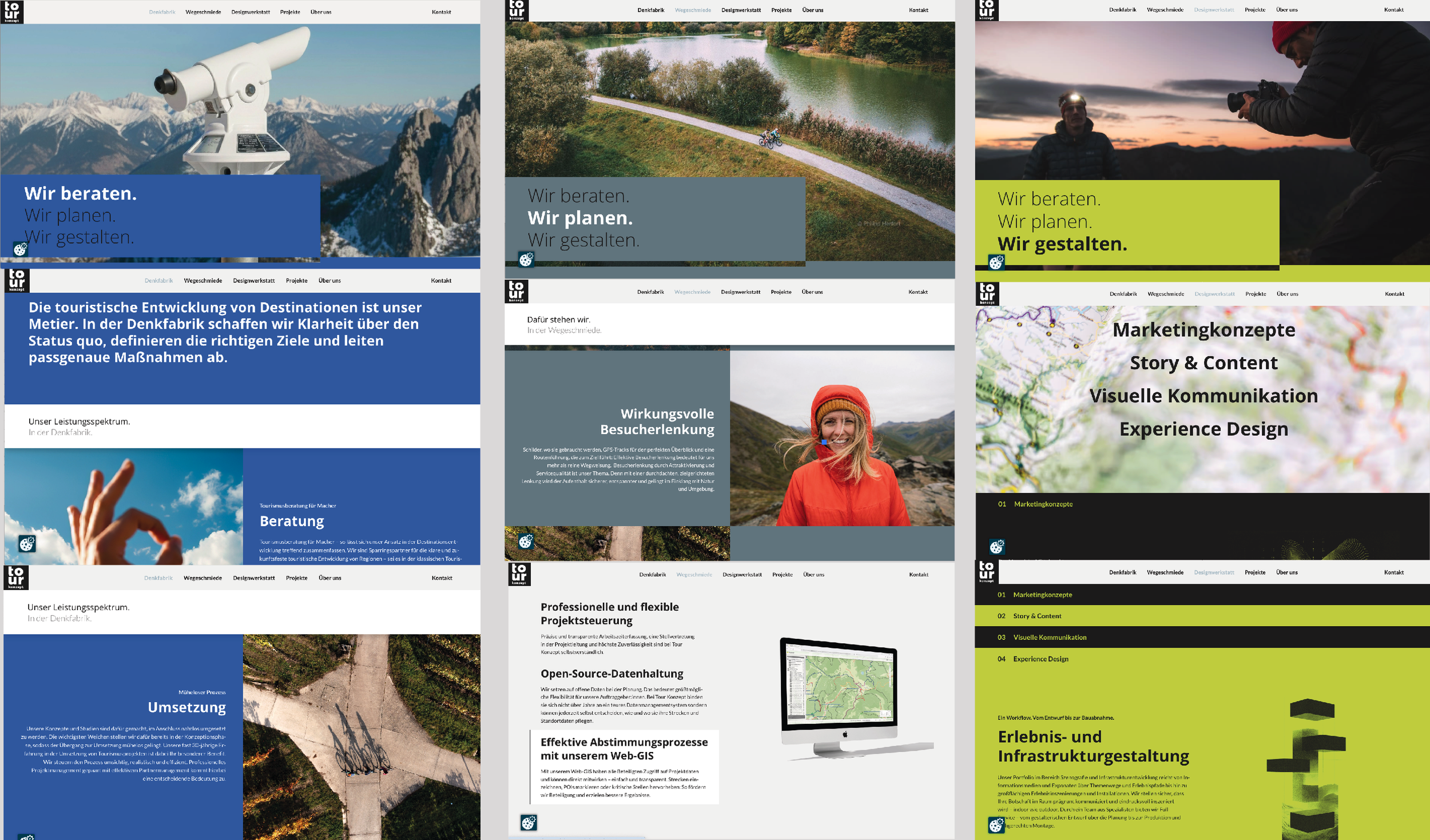Click the 'Umsetzung' heading
The width and height of the screenshot is (1430, 840).
click(186, 707)
